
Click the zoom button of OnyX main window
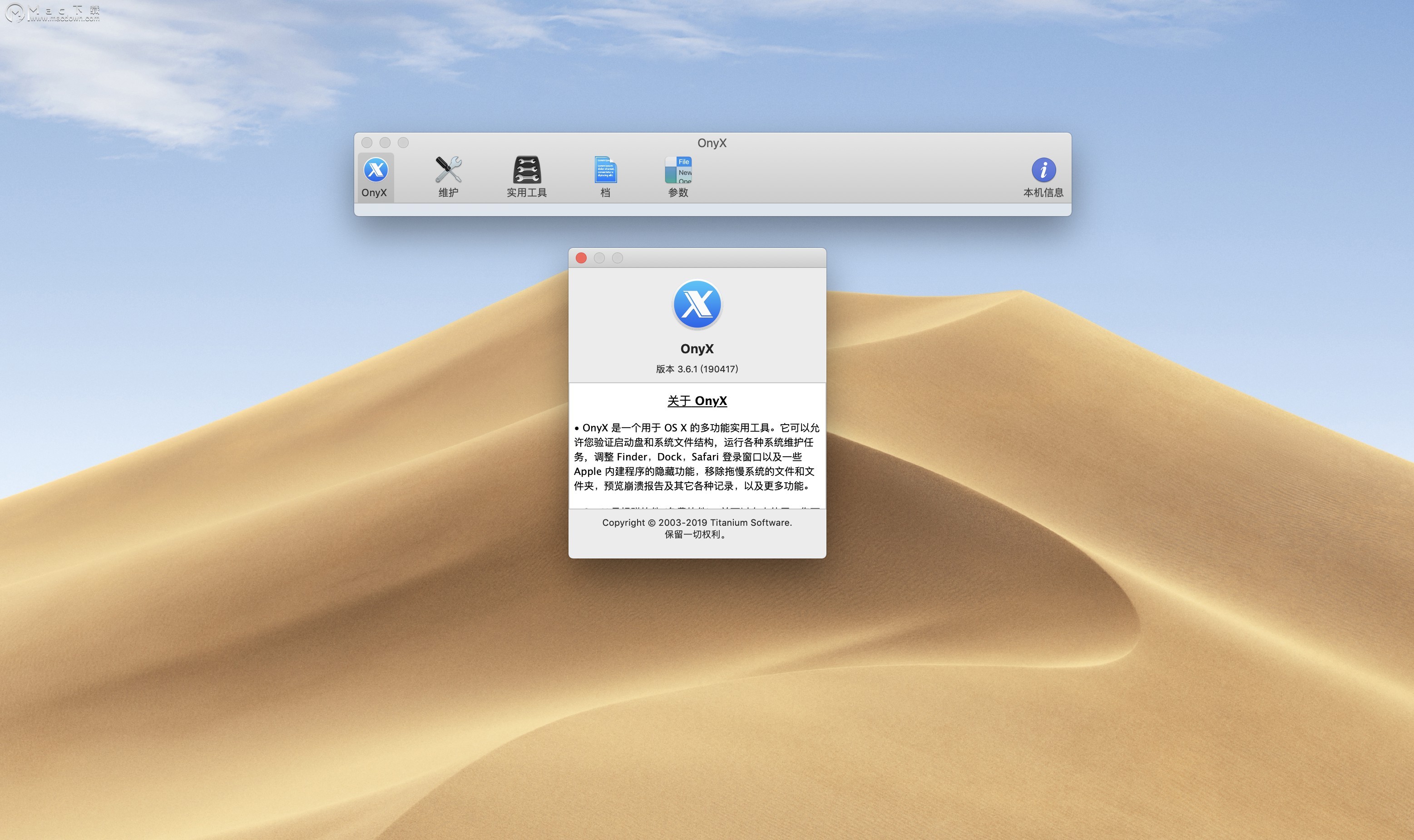pos(403,143)
